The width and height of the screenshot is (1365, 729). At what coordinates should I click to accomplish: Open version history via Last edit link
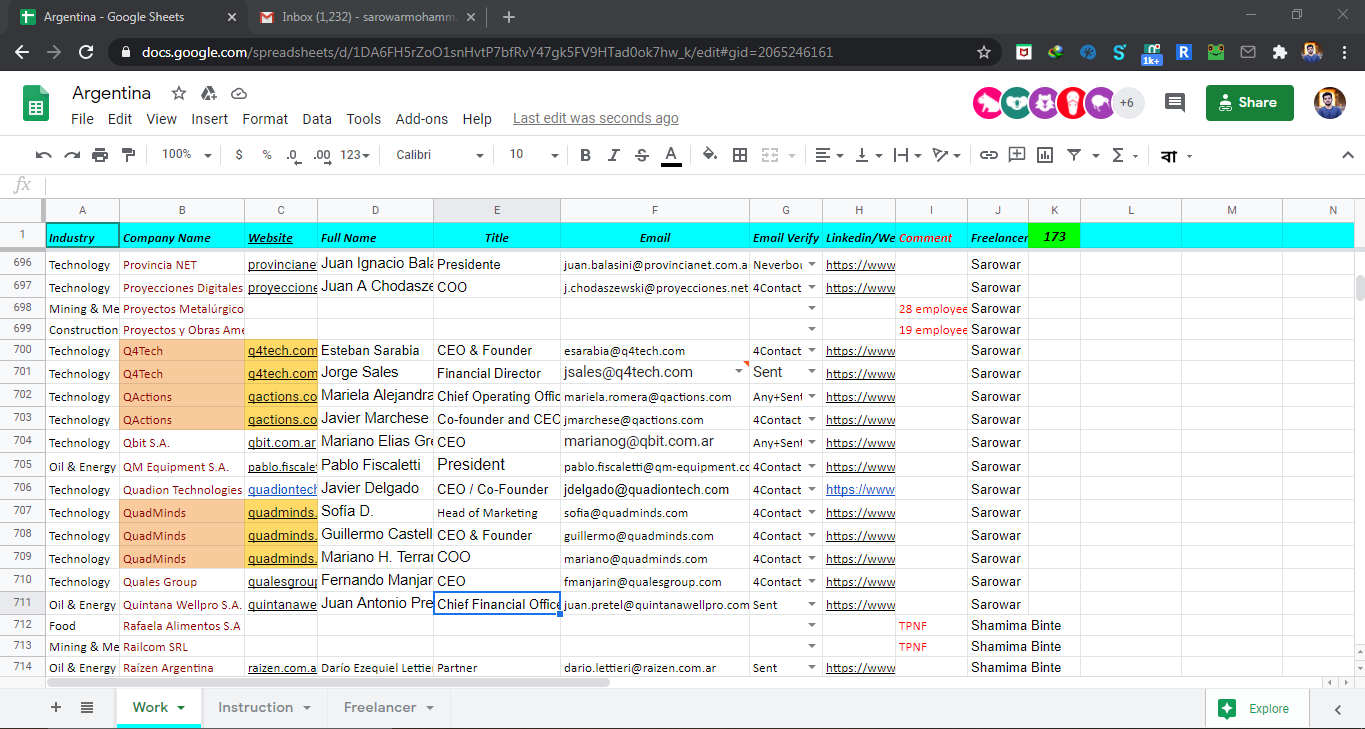click(x=595, y=118)
